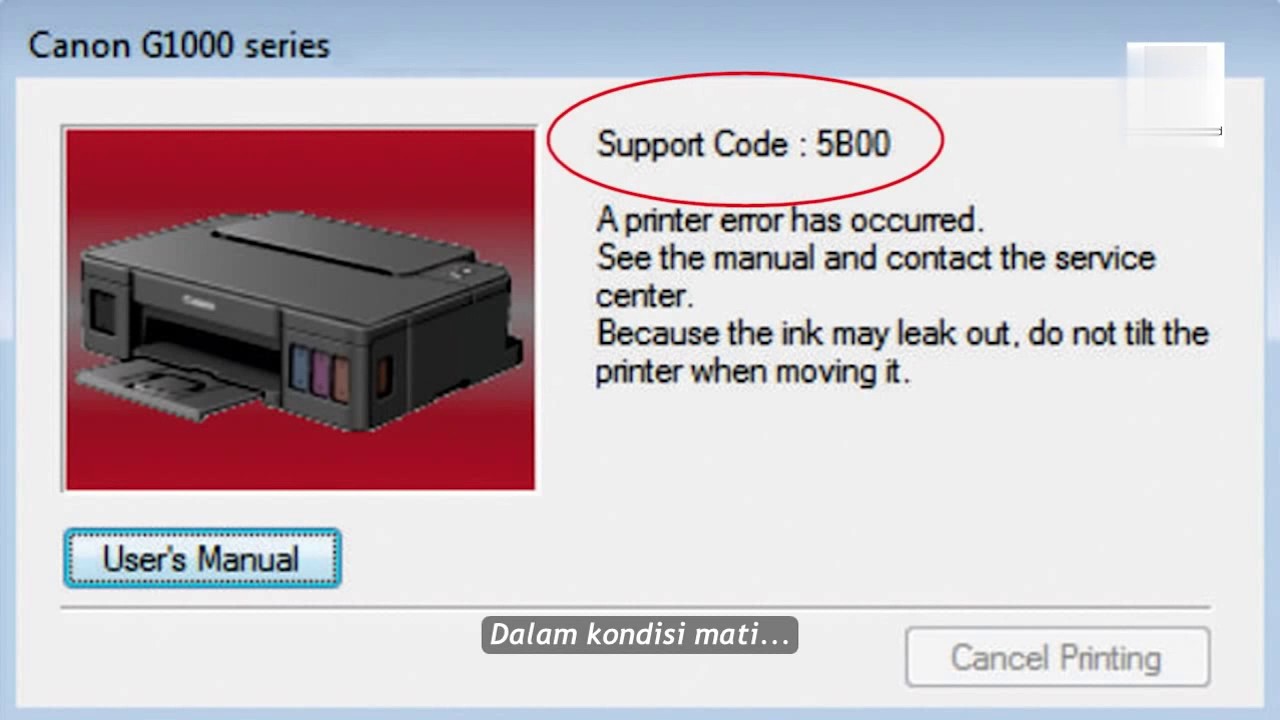
Task: Click "A printer error has occurred" message
Action: click(x=790, y=219)
